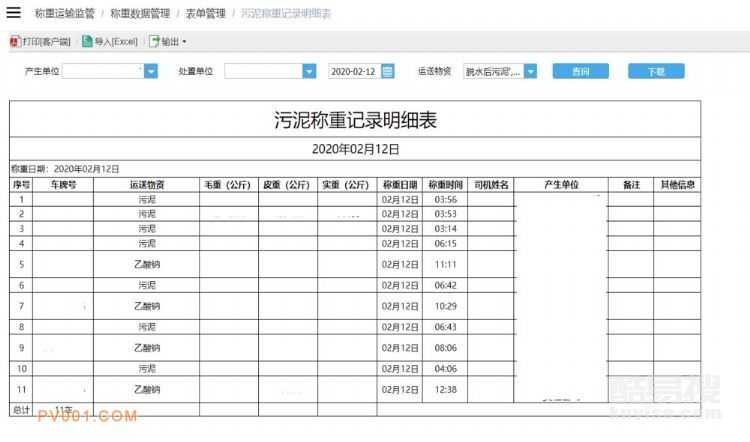Select the 车牌号 column header
Screen dimensions: 750x442
[x=63, y=185]
